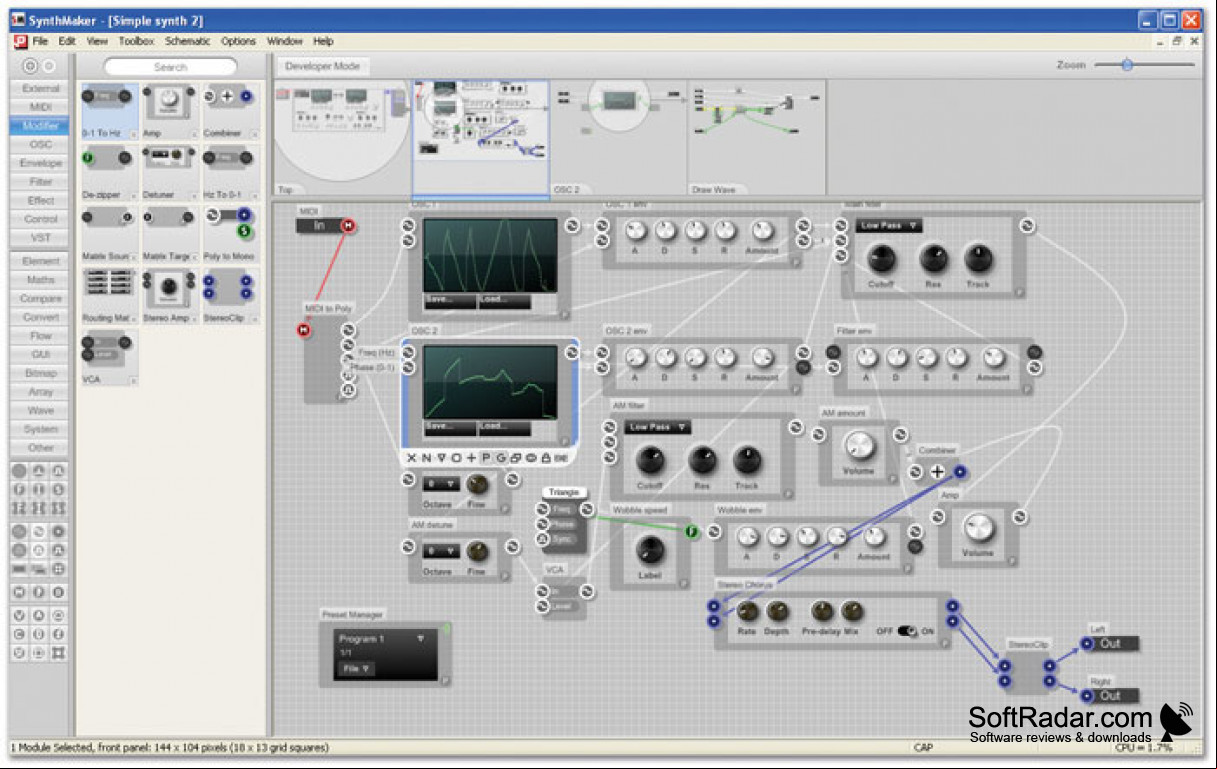Image resolution: width=1217 pixels, height=769 pixels.
Task: Open the Low Pass dropdown in AM filter
Action: [x=657, y=427]
